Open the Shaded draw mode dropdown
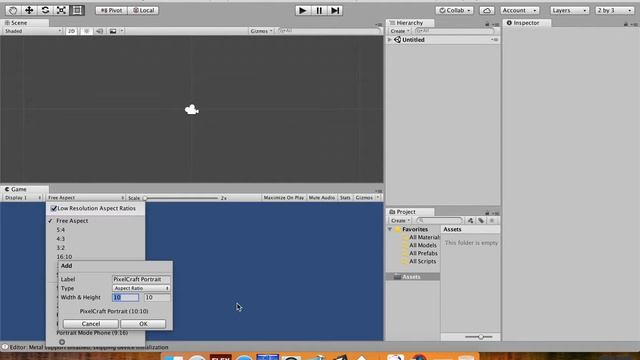640x360 pixels. (x=33, y=31)
